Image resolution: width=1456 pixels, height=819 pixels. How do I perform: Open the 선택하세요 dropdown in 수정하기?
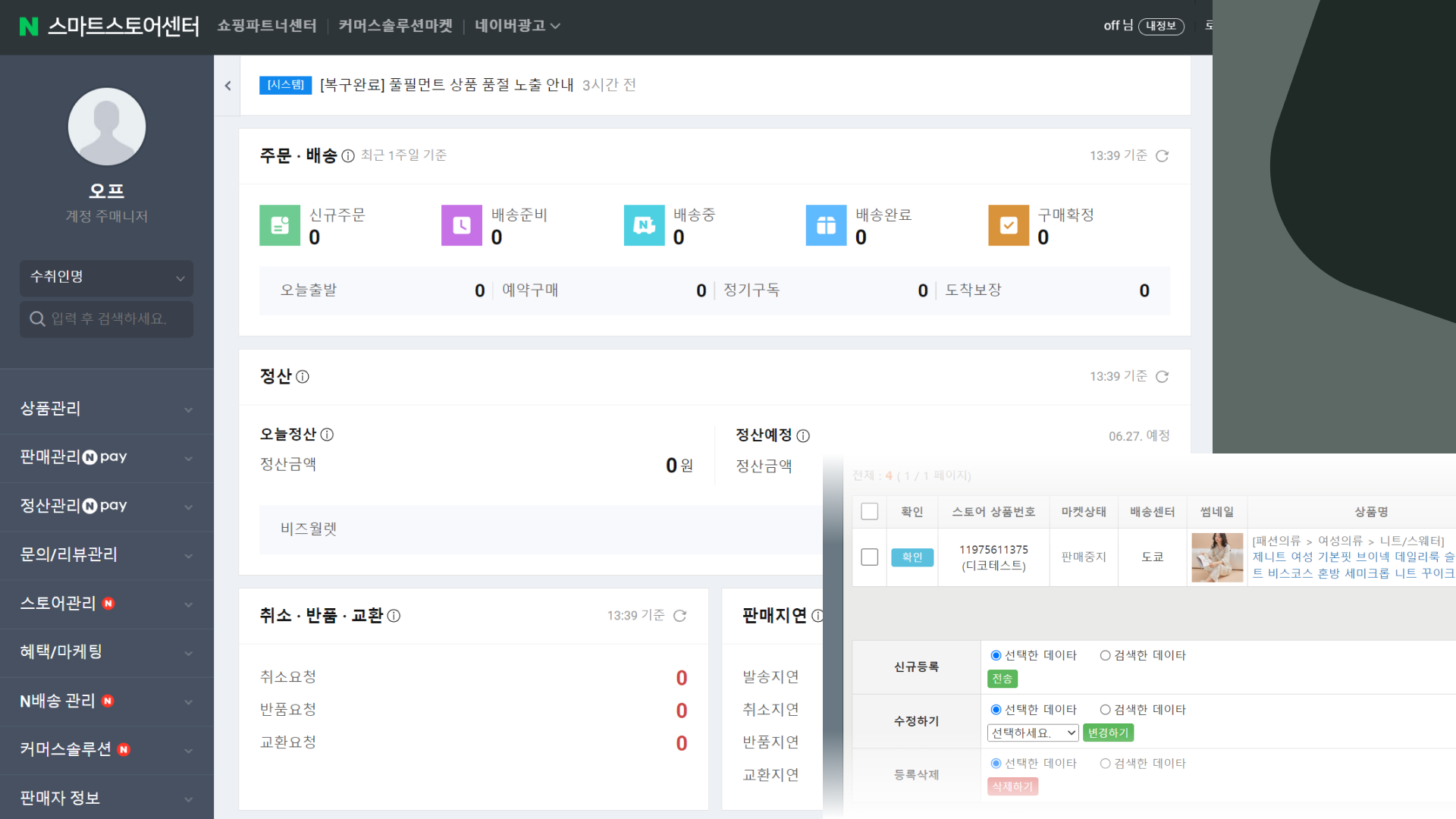(x=1033, y=733)
